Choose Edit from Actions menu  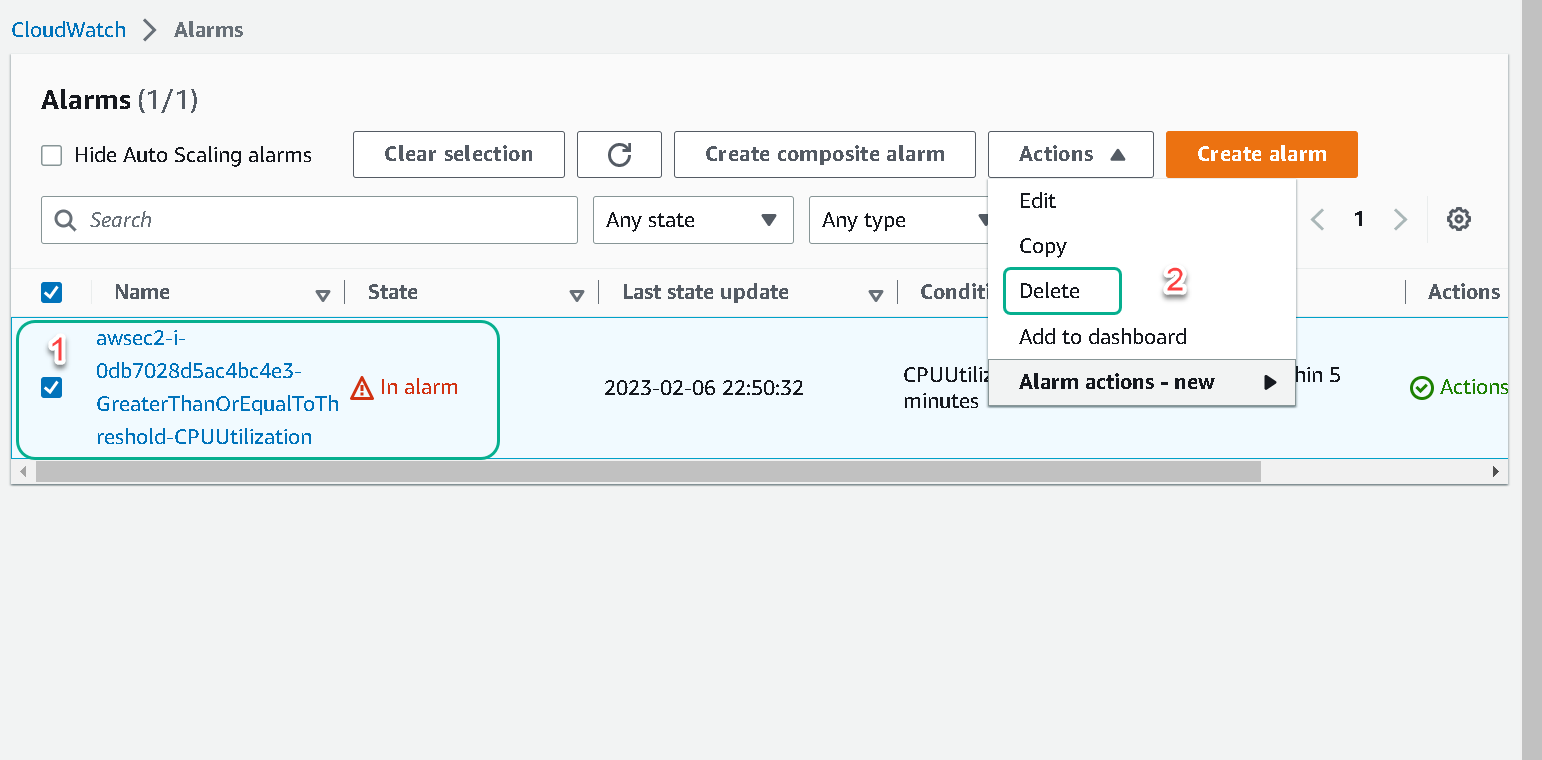[1037, 200]
